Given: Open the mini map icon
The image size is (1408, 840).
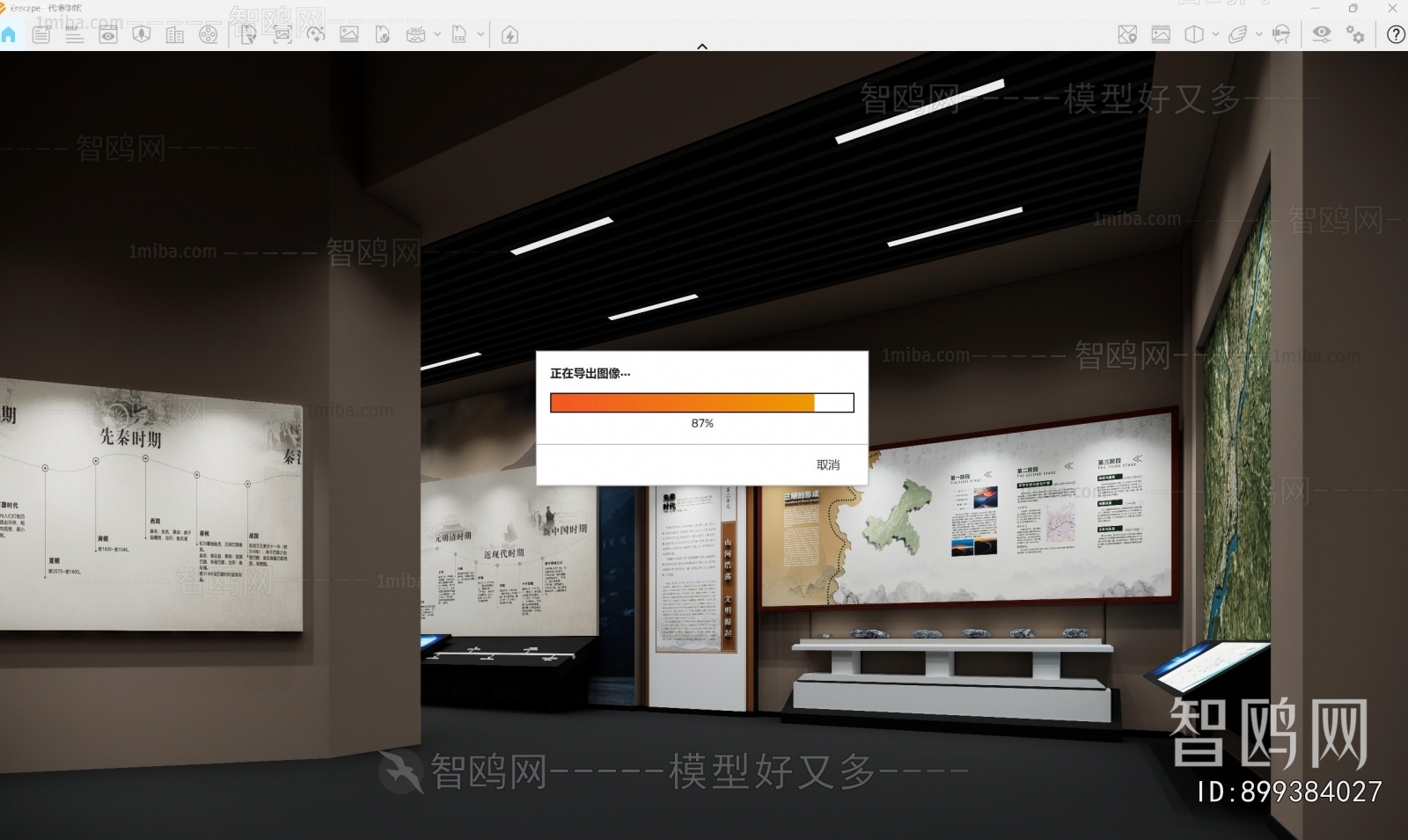Looking at the screenshot, I should pos(1127,35).
